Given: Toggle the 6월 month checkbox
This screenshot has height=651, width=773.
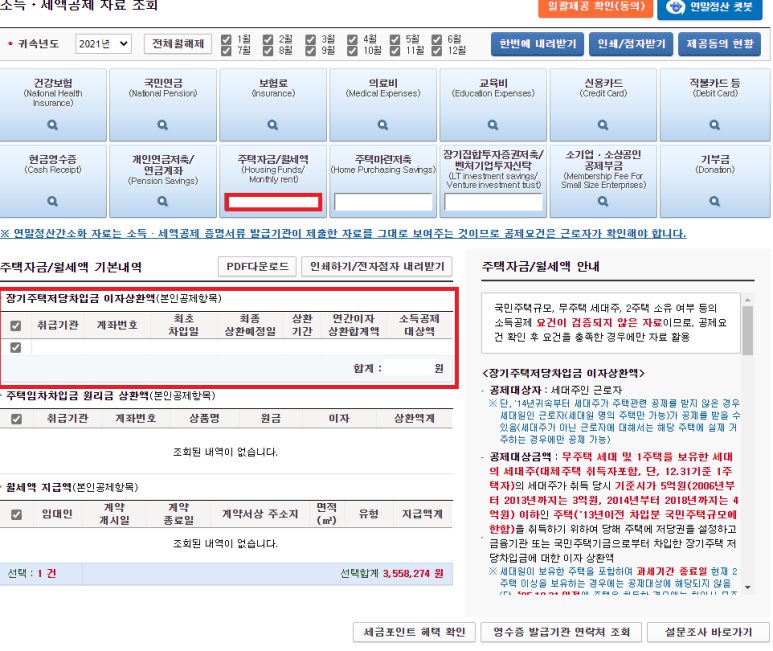Looking at the screenshot, I should tap(436, 39).
